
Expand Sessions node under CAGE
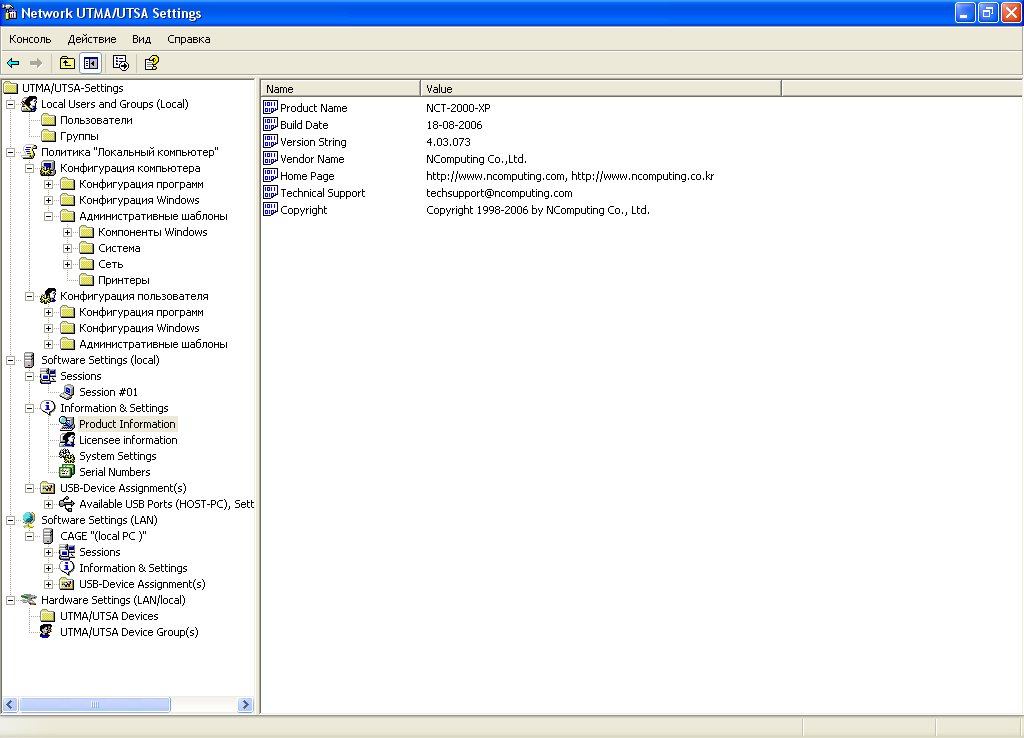[48, 553]
